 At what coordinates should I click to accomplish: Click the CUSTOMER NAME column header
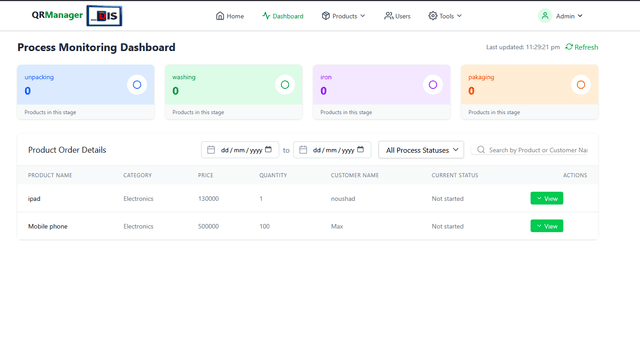[355, 175]
